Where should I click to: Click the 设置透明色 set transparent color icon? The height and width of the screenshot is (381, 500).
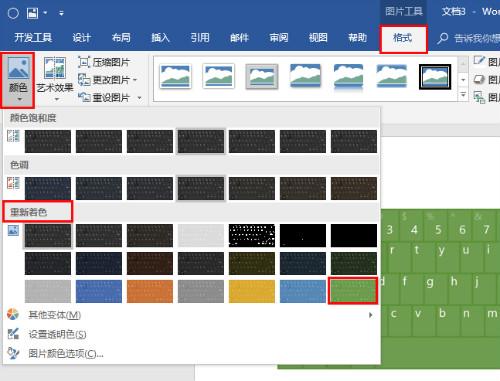13,334
